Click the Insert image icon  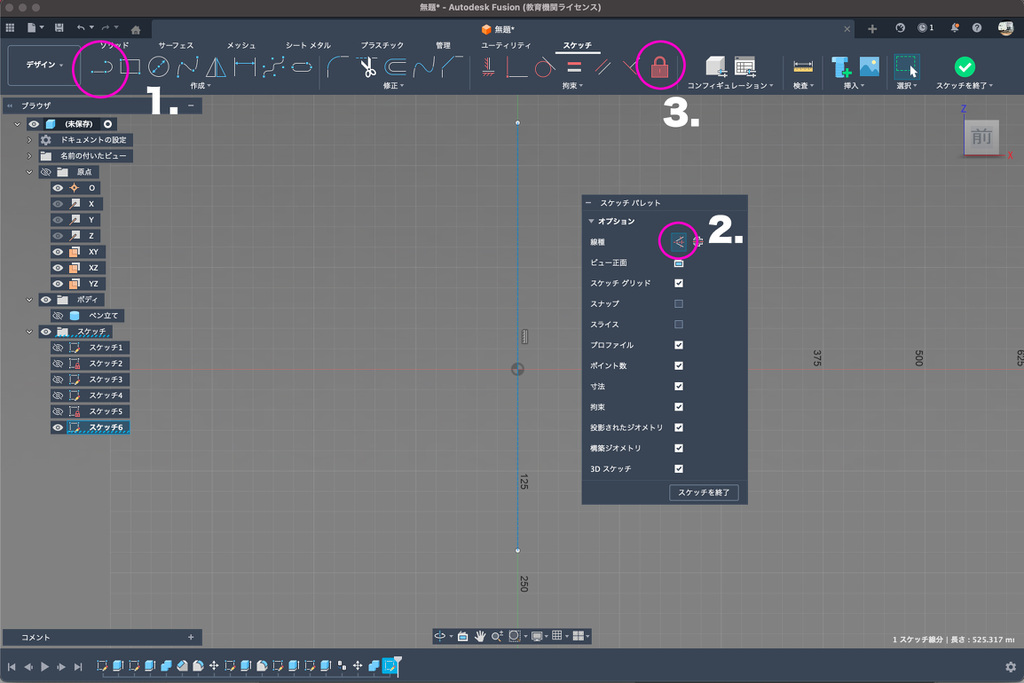869,67
